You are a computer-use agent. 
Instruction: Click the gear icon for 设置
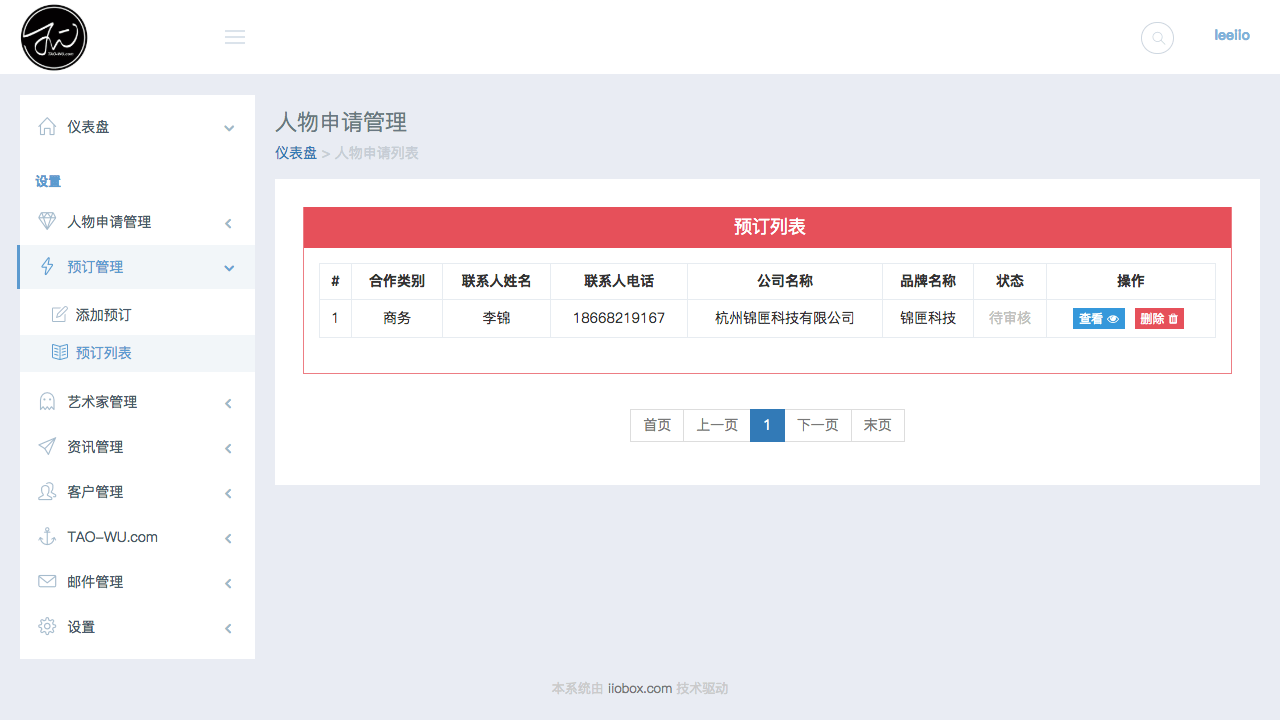coord(47,626)
